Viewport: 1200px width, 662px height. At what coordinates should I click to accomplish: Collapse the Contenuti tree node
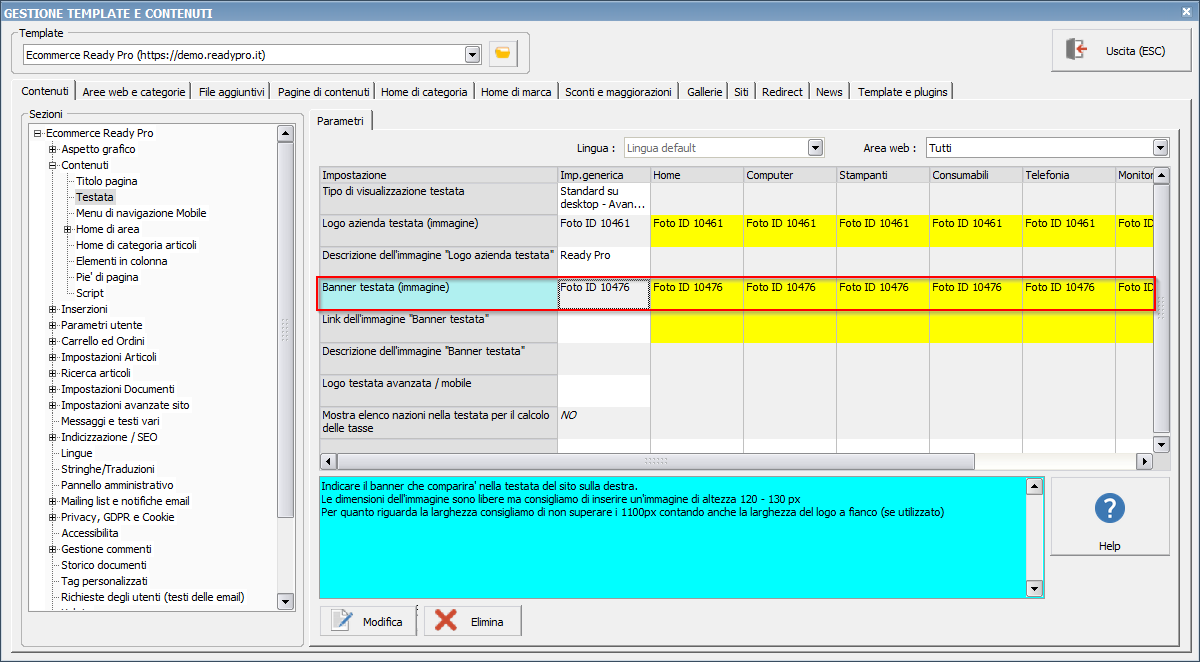52,165
